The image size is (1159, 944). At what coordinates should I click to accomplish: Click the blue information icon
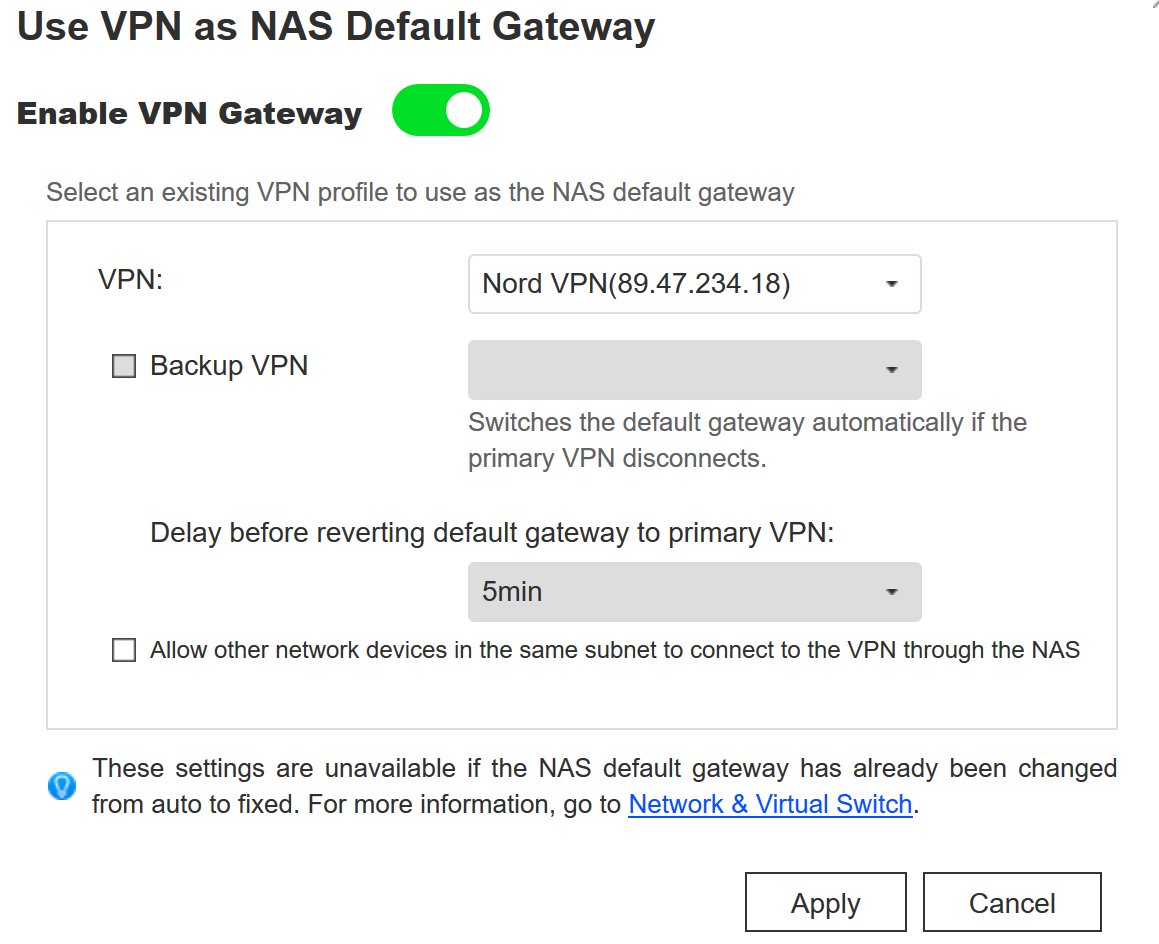point(62,786)
